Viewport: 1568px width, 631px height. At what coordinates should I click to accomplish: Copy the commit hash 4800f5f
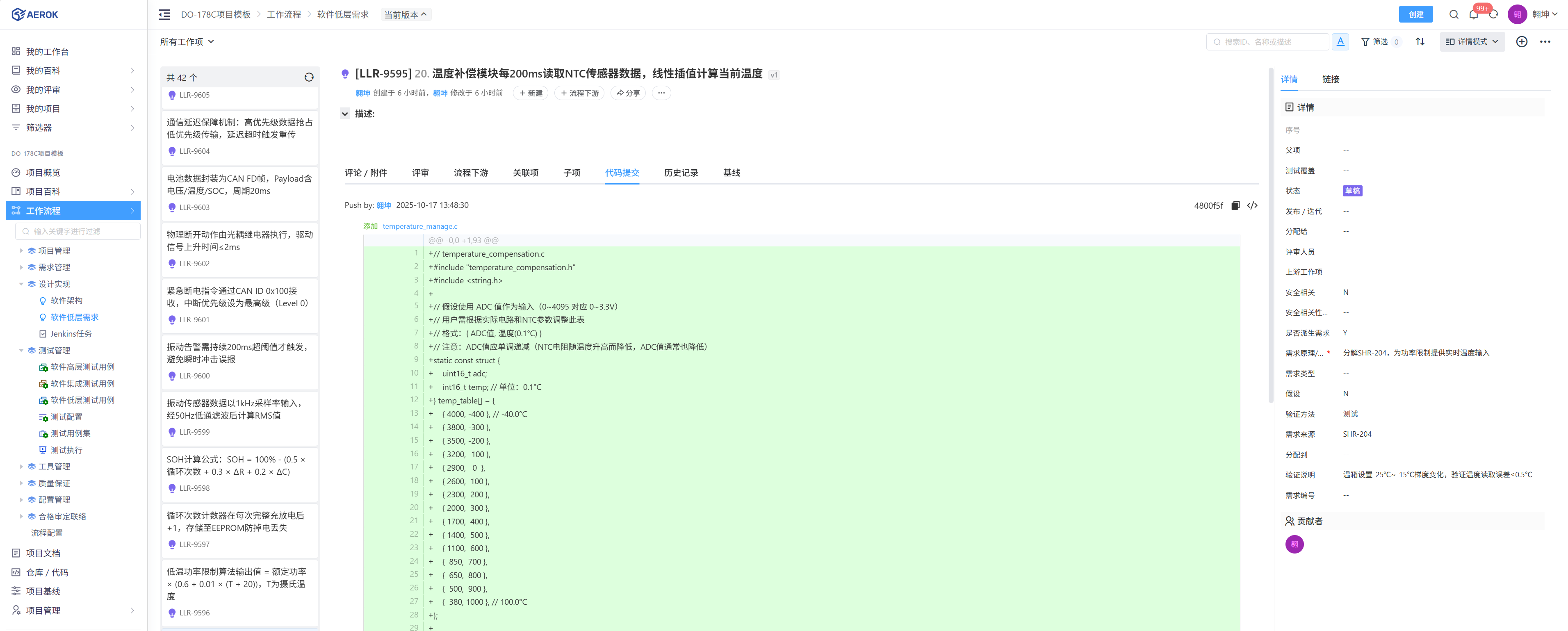click(x=1235, y=206)
